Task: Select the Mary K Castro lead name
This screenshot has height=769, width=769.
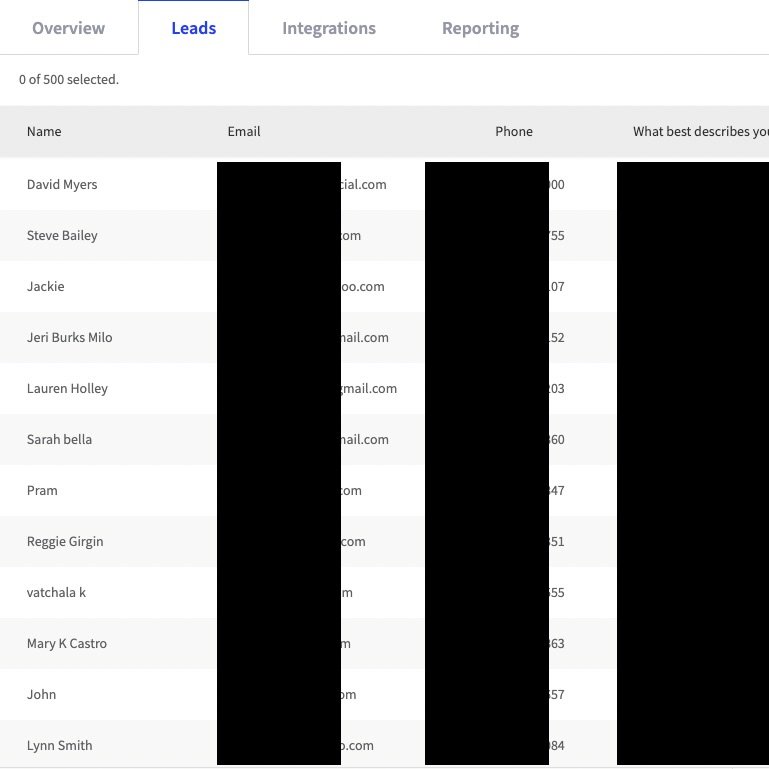Action: click(67, 643)
